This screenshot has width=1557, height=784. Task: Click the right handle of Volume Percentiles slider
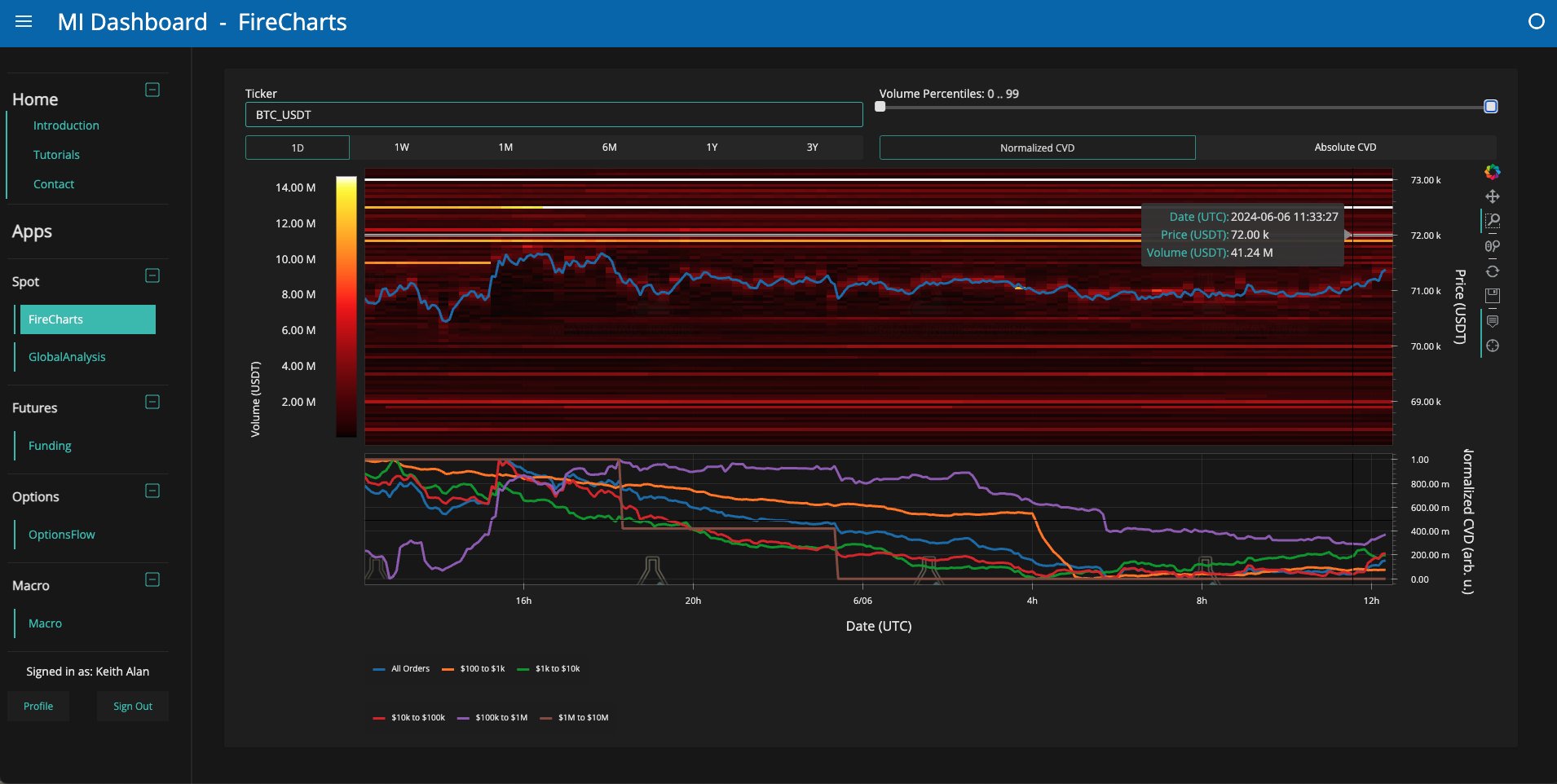click(1491, 107)
